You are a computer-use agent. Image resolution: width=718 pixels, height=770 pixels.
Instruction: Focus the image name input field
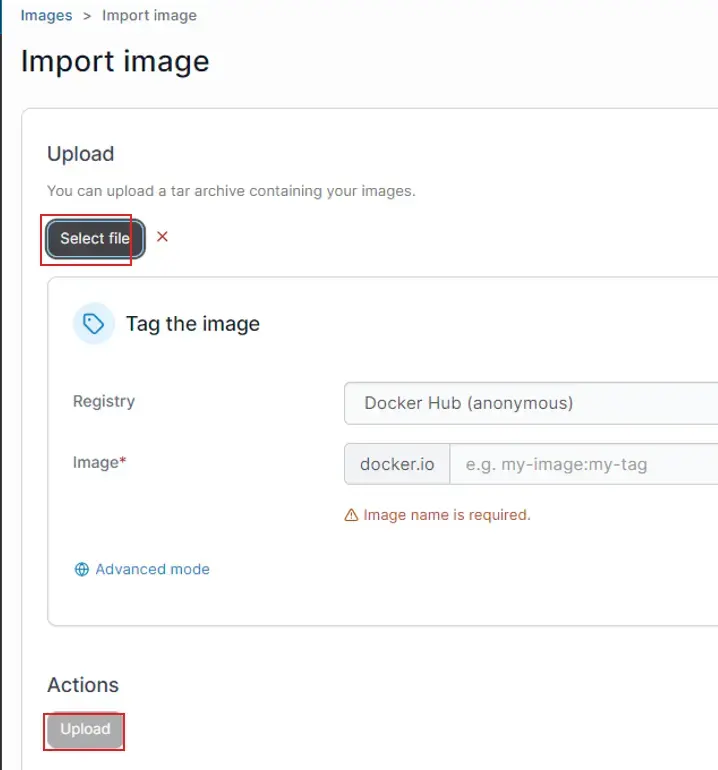pos(584,464)
